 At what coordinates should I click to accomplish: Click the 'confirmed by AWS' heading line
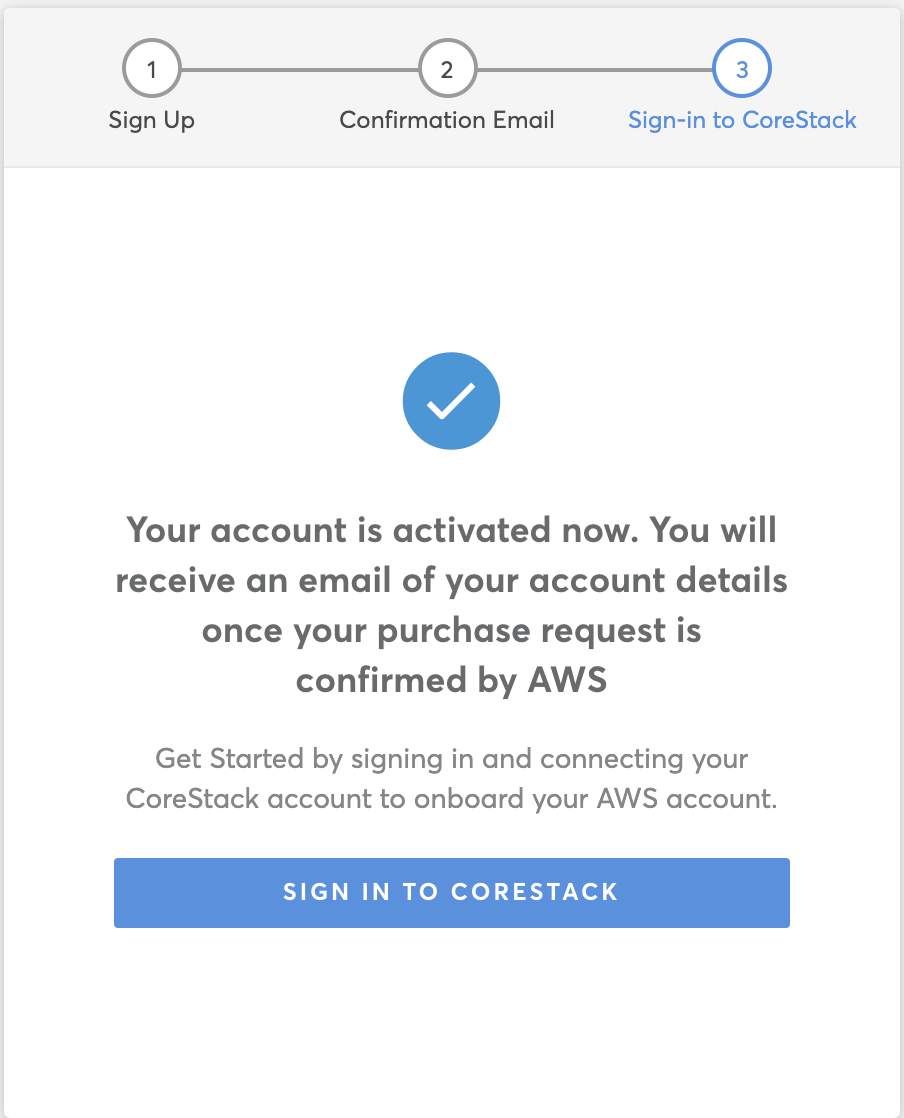coord(451,681)
